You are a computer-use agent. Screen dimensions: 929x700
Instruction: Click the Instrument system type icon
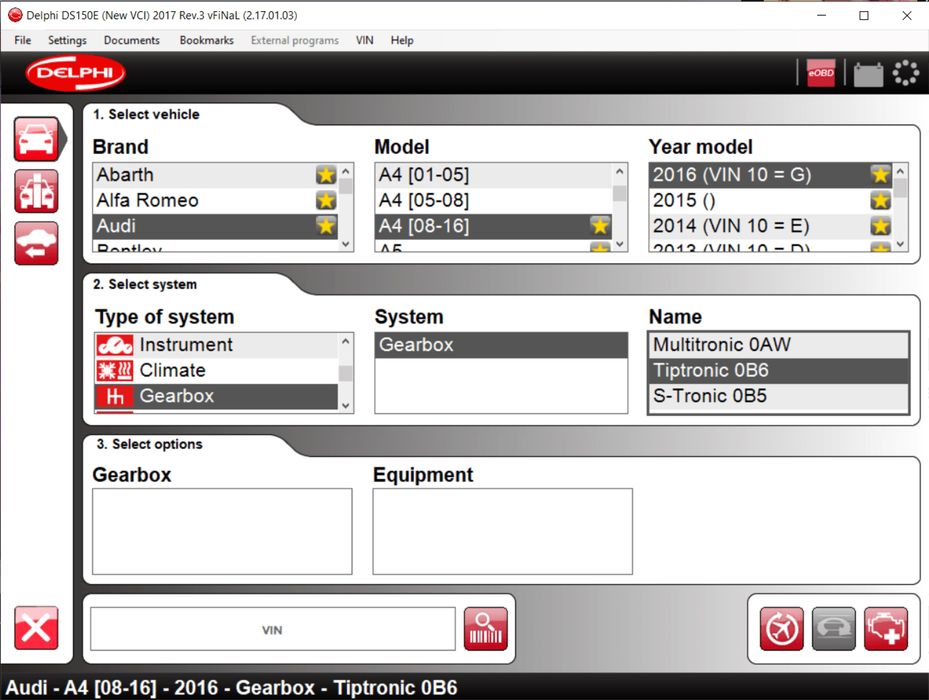click(115, 345)
